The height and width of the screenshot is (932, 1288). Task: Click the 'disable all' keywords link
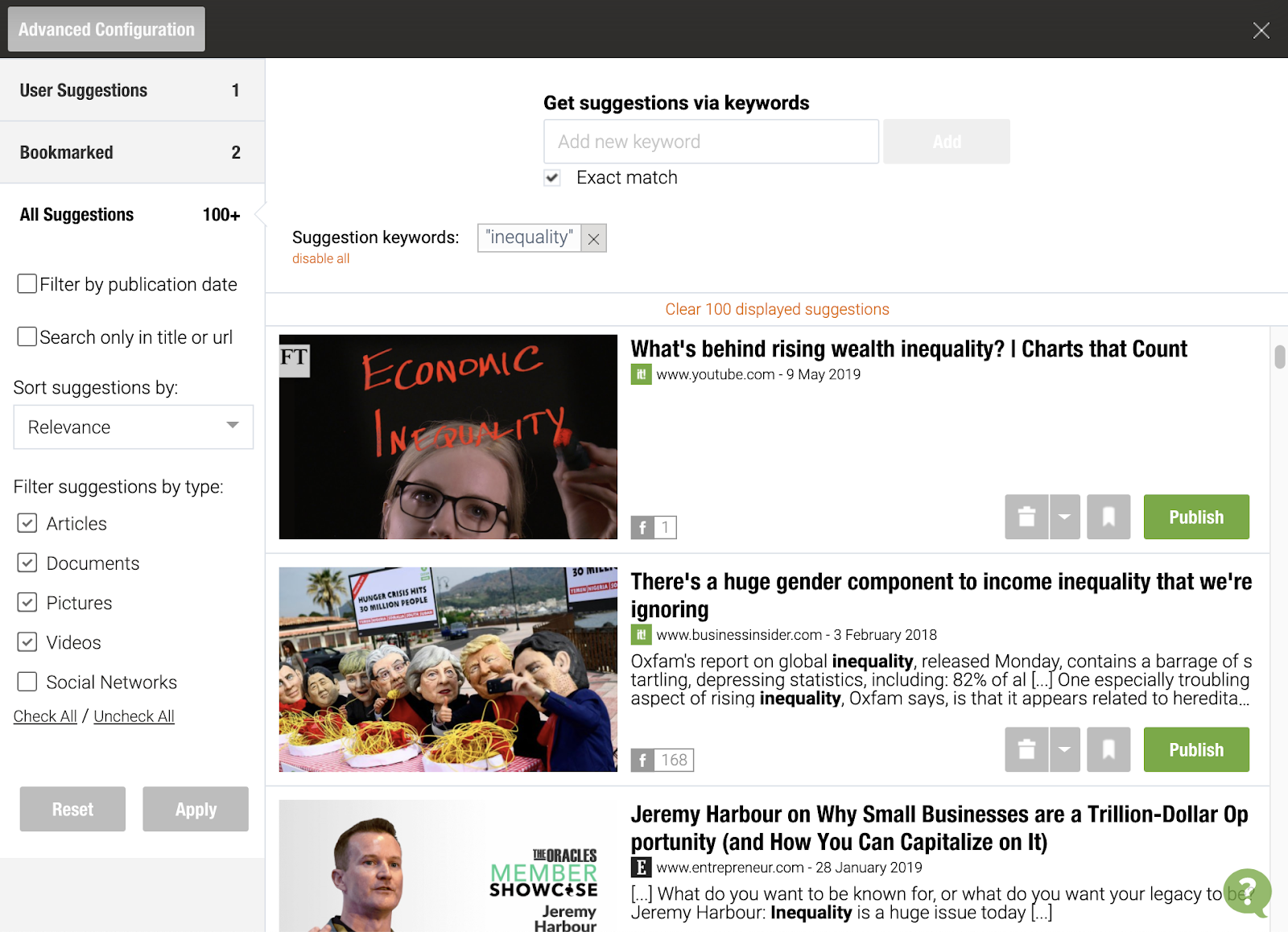coord(320,258)
